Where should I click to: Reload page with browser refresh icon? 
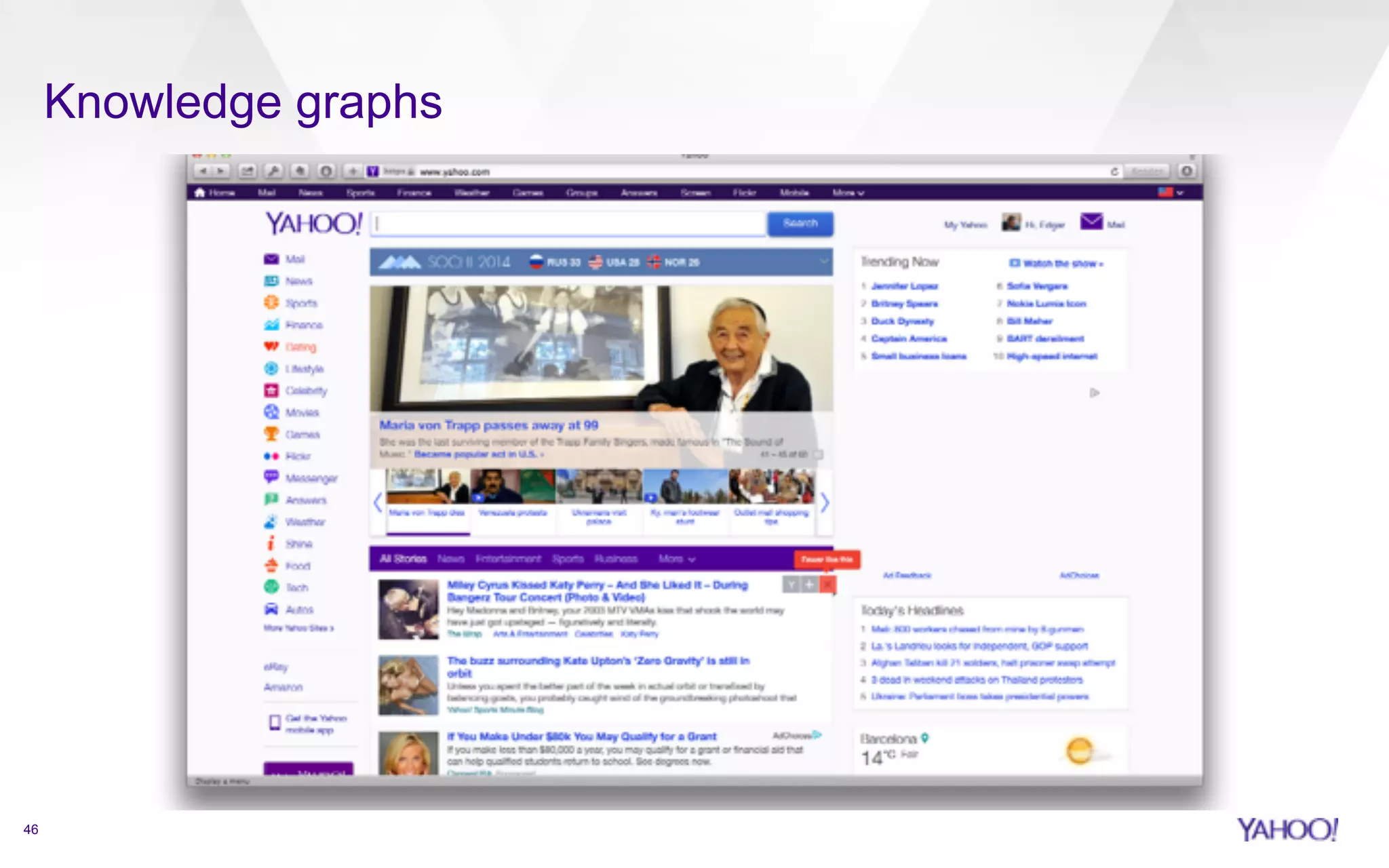(x=1114, y=172)
